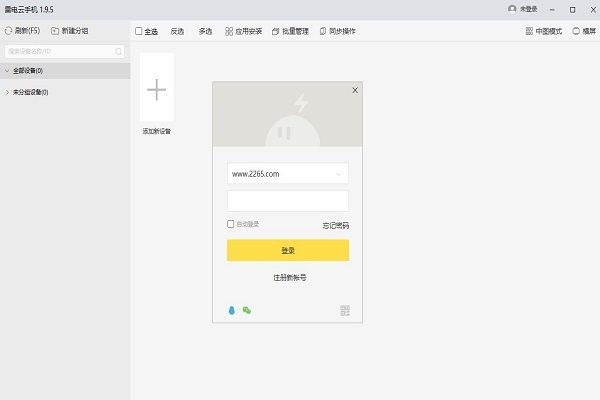
Task: Expand the ungrouped devices (未分组设备) group
Action: click(7, 92)
